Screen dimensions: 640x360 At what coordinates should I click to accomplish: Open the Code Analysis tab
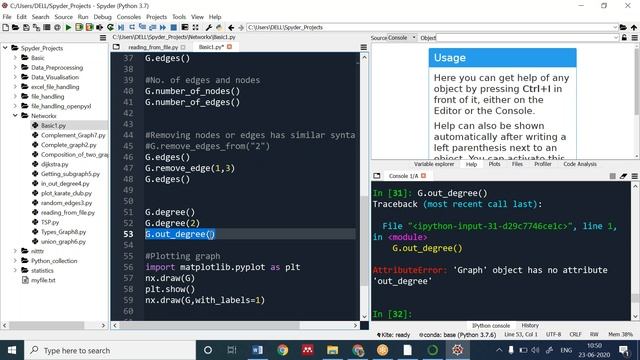point(580,164)
